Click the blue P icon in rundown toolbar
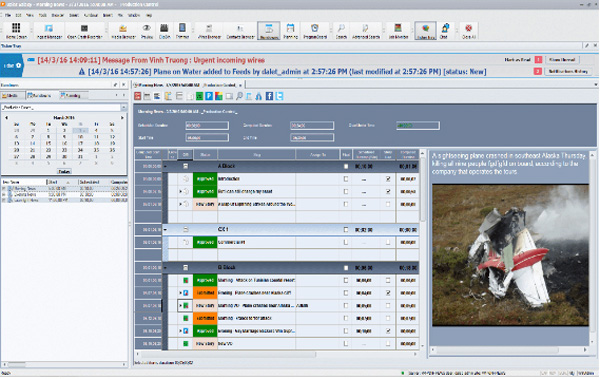This screenshot has width=600, height=379. click(209, 96)
